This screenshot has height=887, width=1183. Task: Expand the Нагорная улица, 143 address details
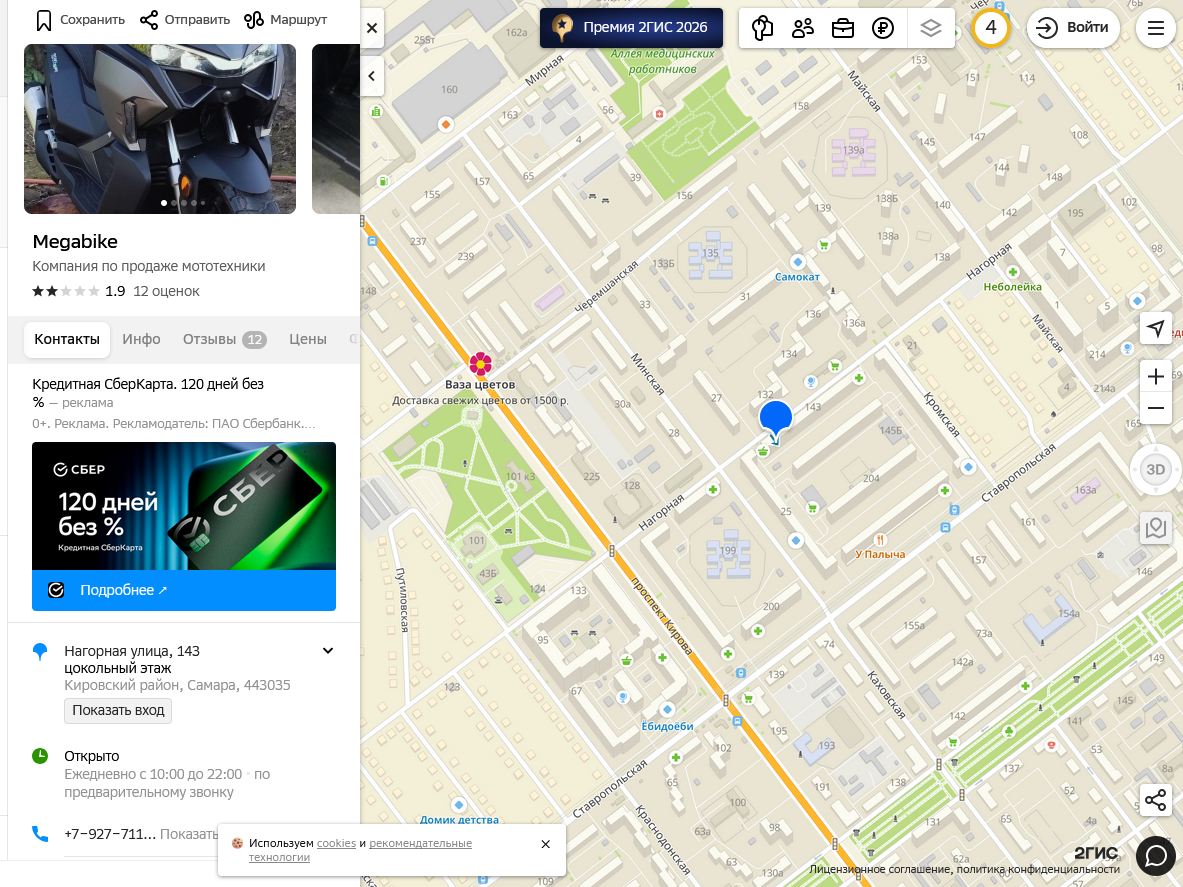click(x=328, y=650)
